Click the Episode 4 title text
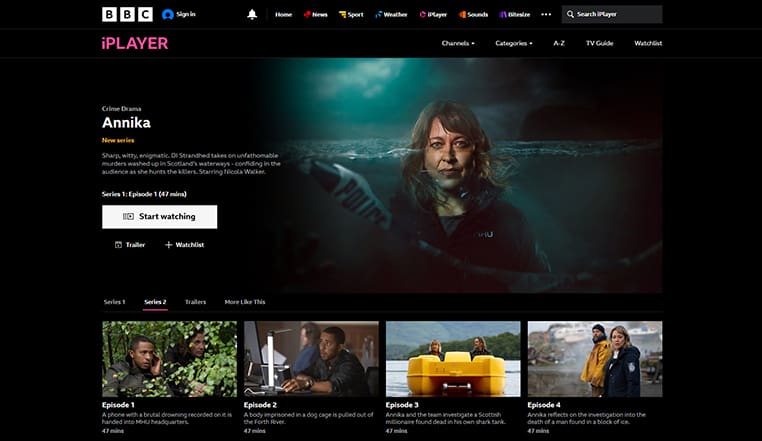The image size is (762, 441). tap(544, 405)
